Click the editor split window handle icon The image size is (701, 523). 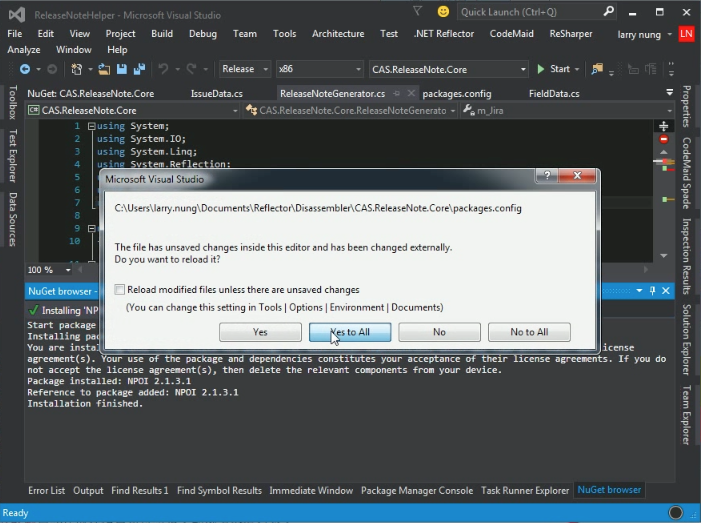point(663,126)
